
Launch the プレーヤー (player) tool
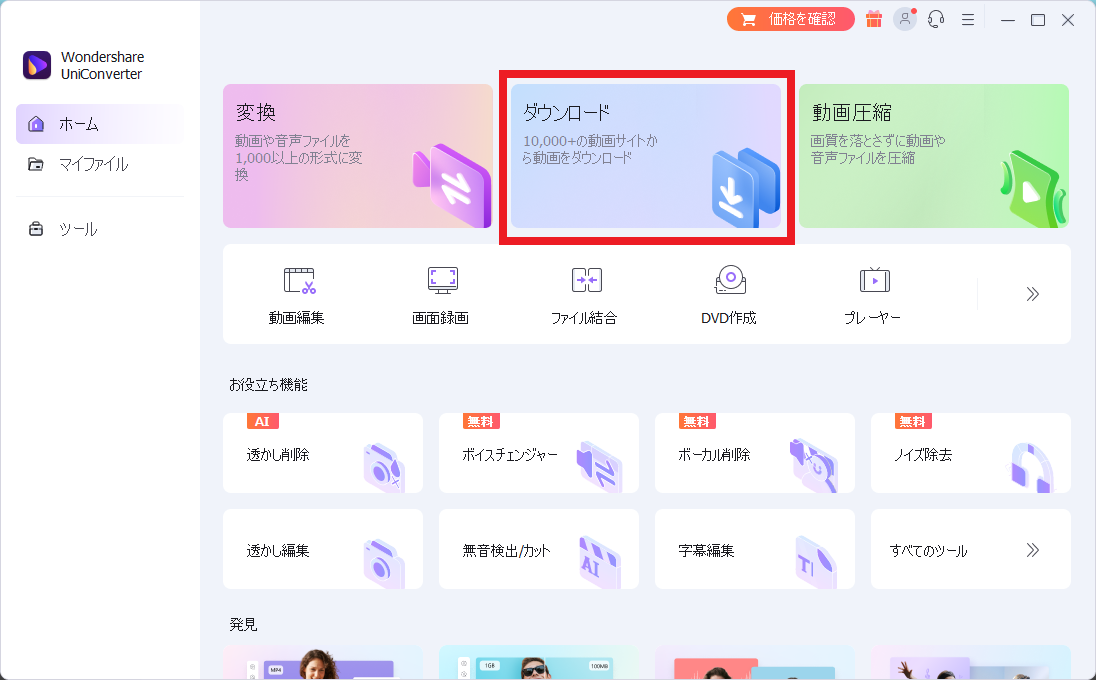click(x=873, y=294)
